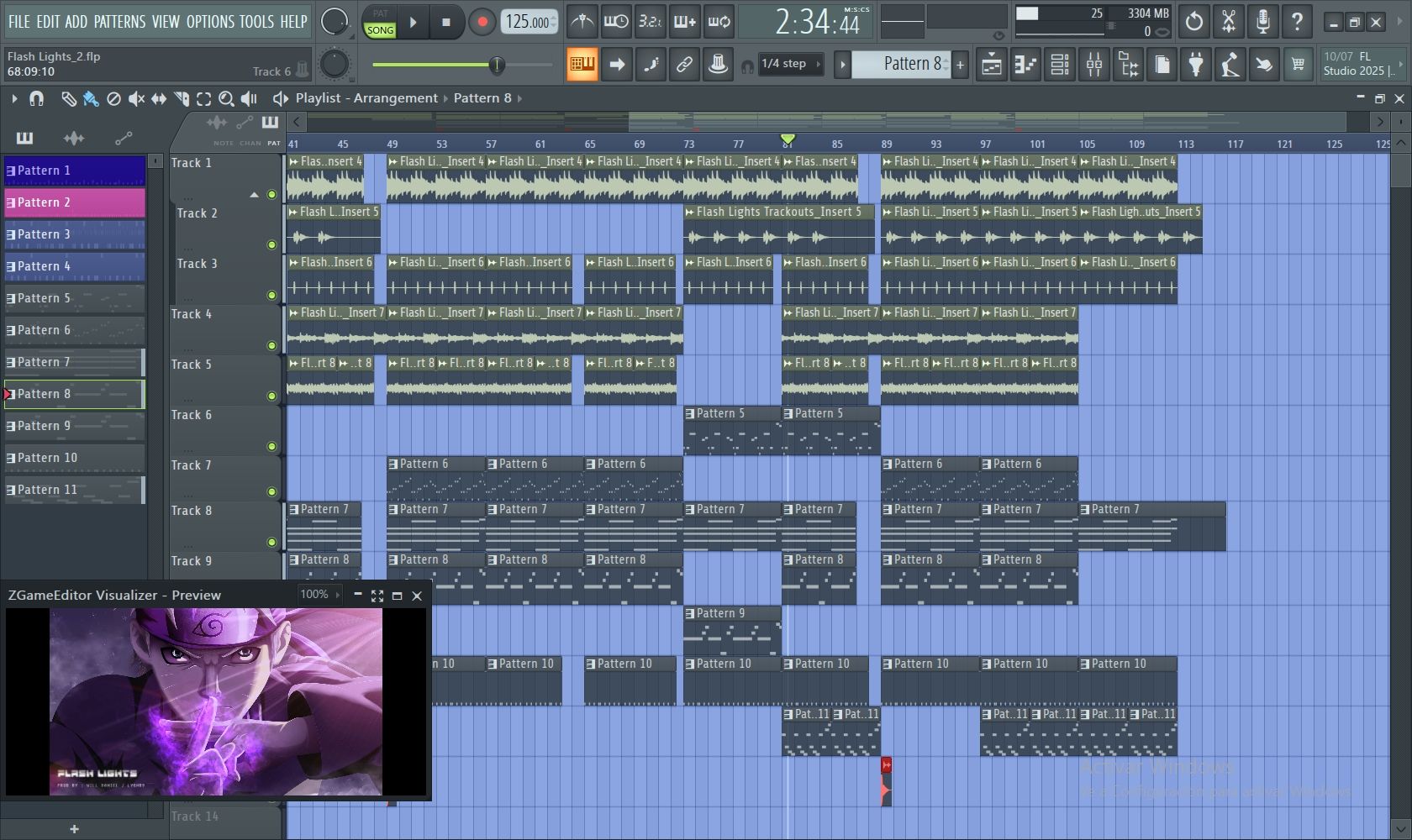Toggle the auto-scroll arrow icon
Screen dimensions: 1412x840
(x=617, y=64)
